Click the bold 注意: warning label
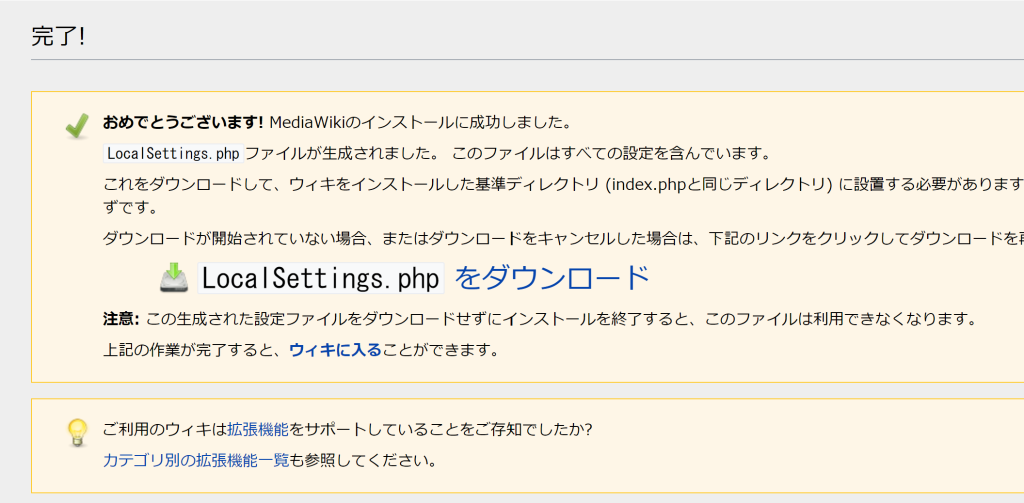 pos(121,319)
